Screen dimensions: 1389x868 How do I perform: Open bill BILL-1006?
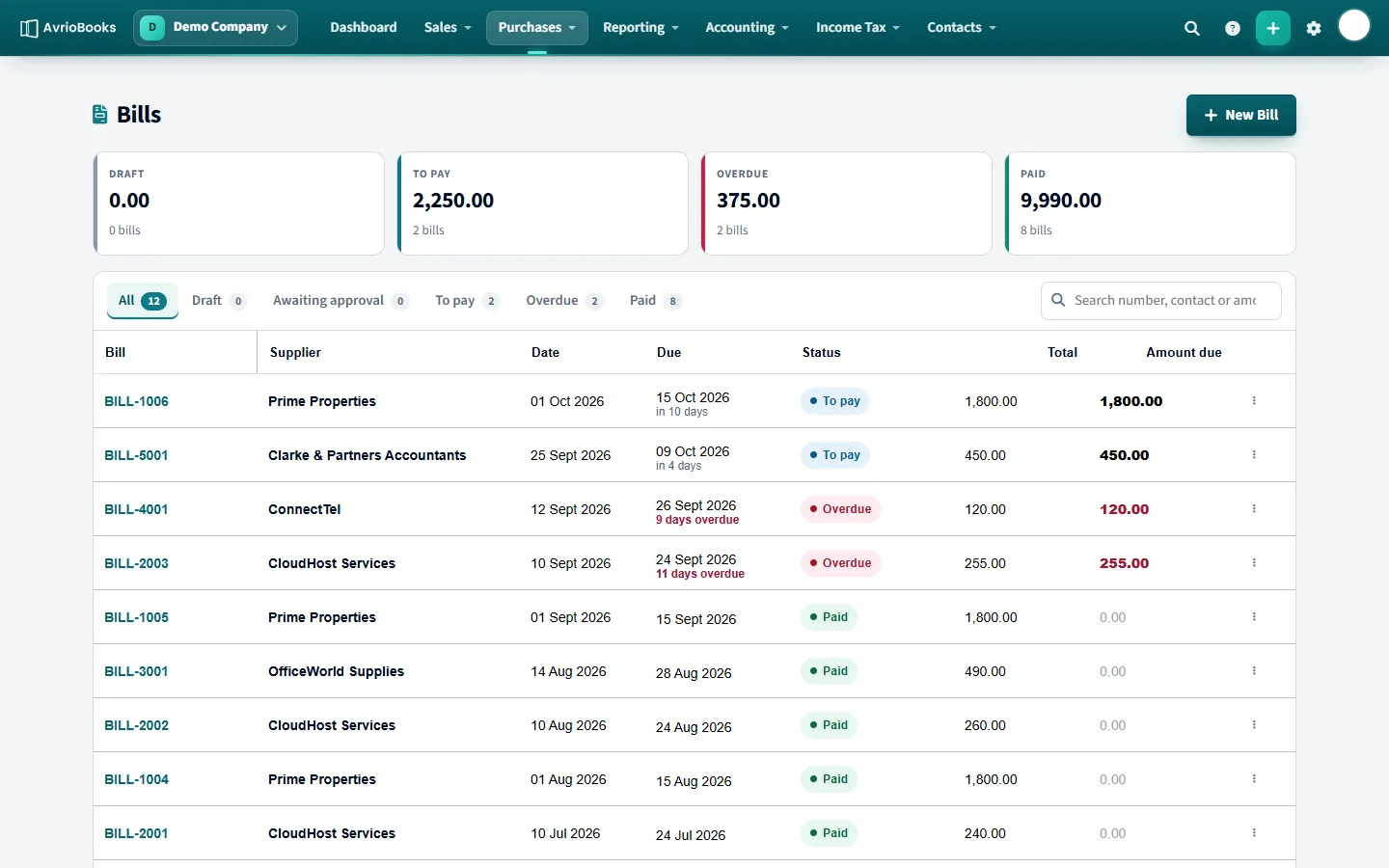pyautogui.click(x=136, y=401)
